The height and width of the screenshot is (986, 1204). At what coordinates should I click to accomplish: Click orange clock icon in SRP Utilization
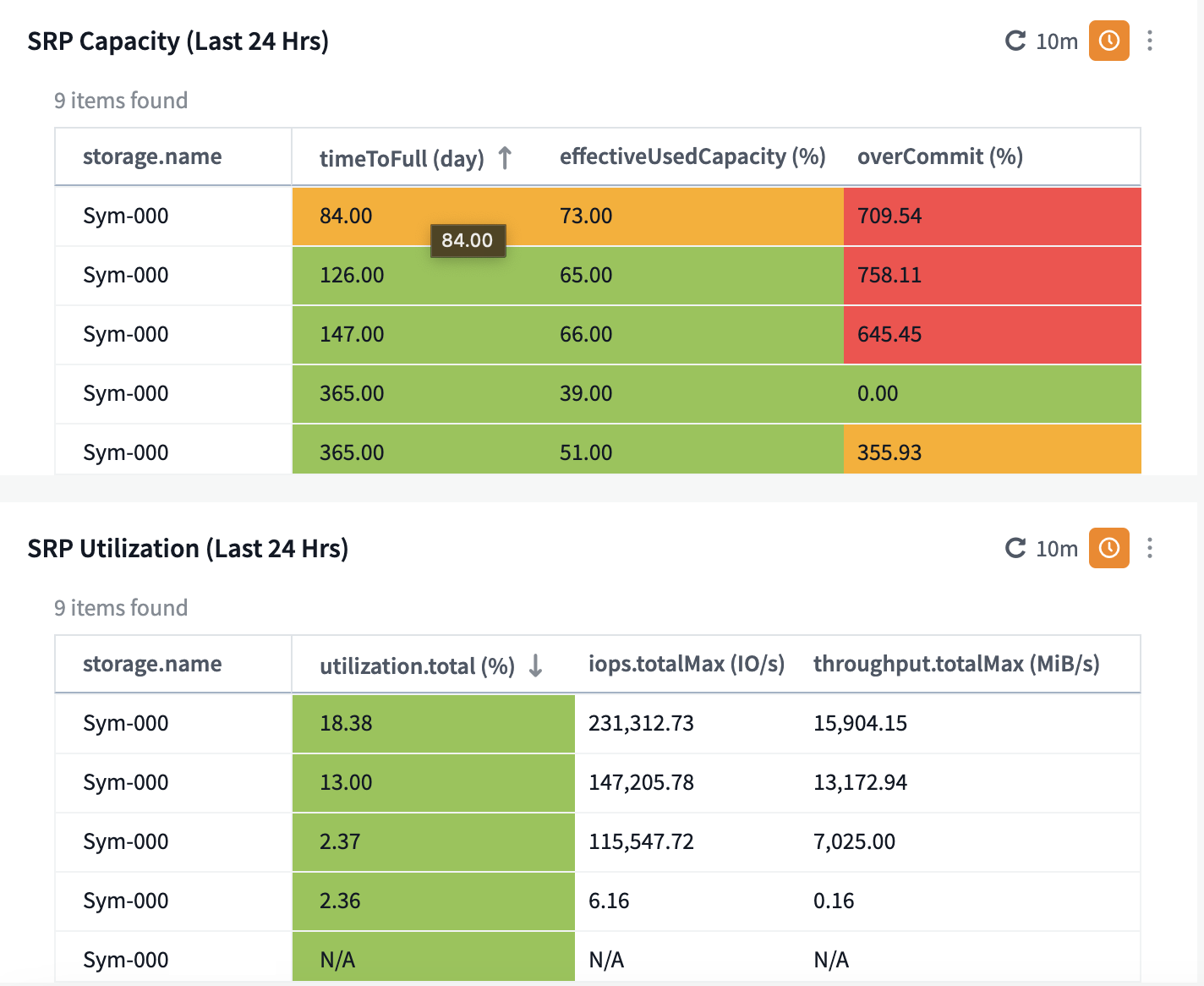(1108, 548)
